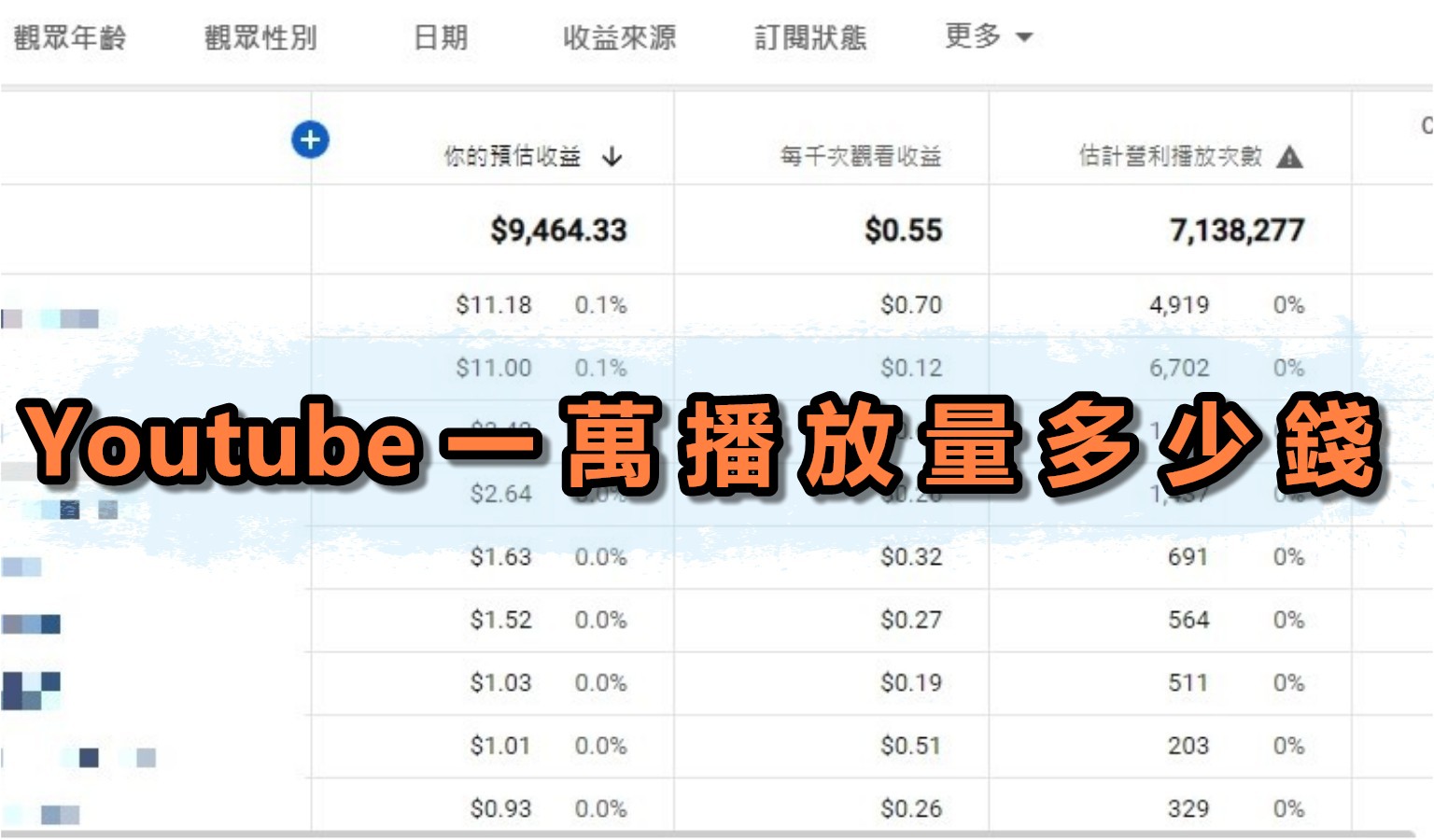Click the $1.63 revenue cell
This screenshot has width=1434, height=840.
(x=500, y=557)
